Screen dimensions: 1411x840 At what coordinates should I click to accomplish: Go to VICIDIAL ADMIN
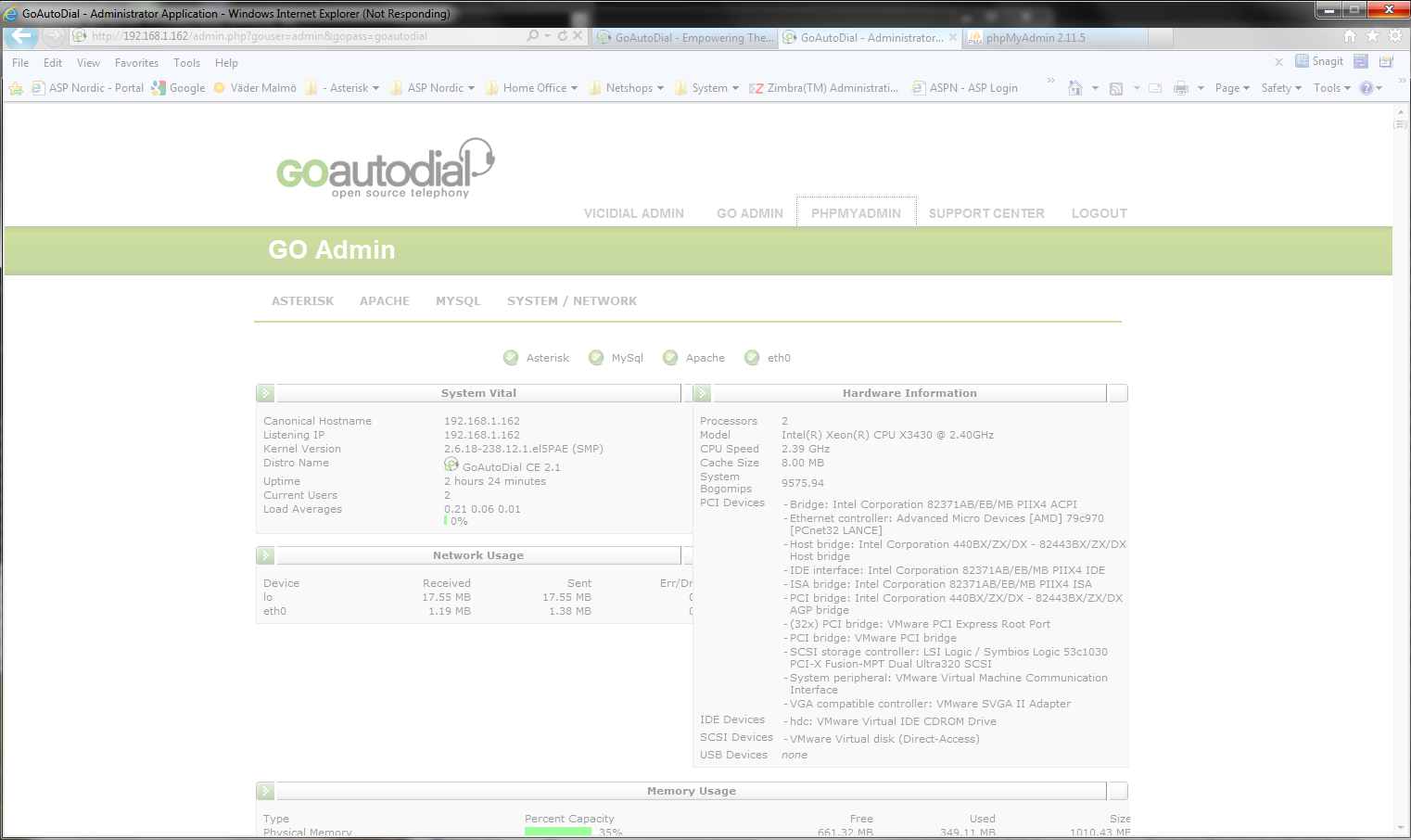(634, 213)
